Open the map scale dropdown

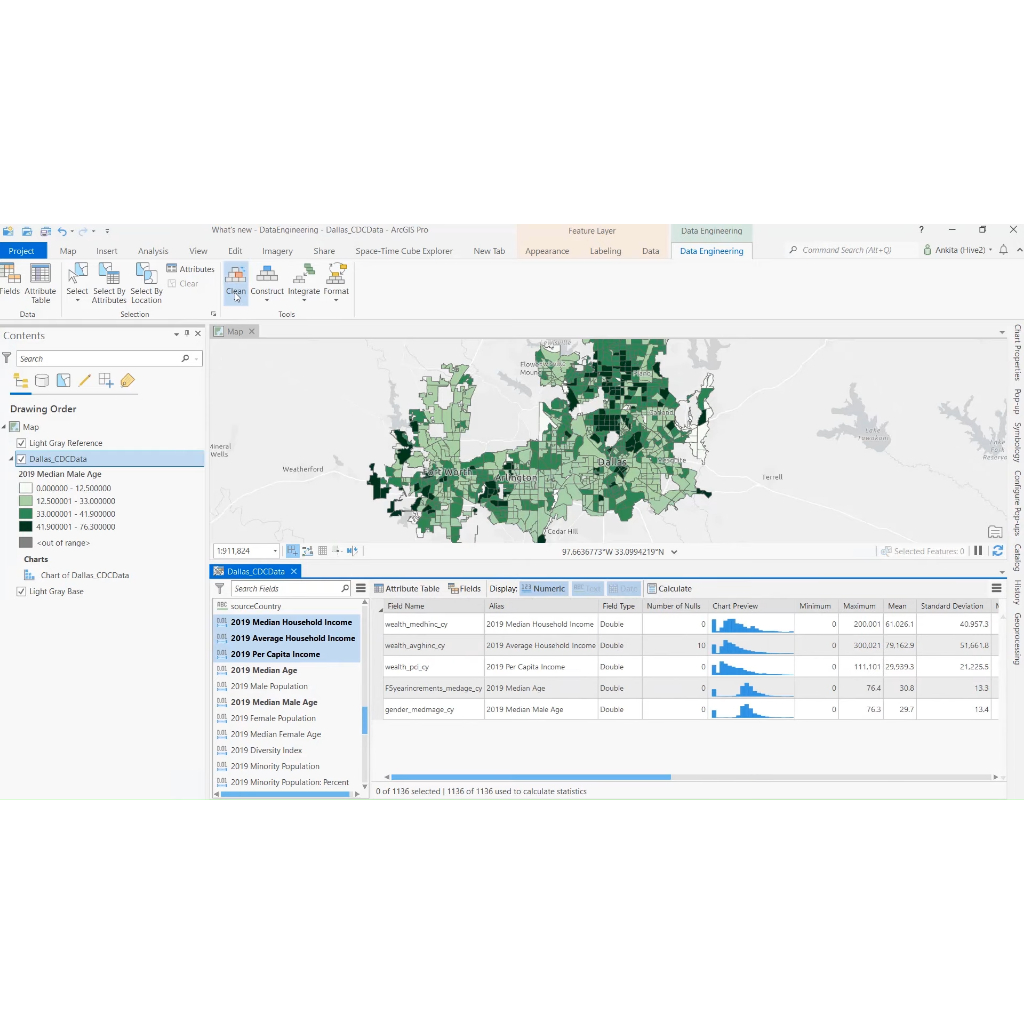point(275,551)
